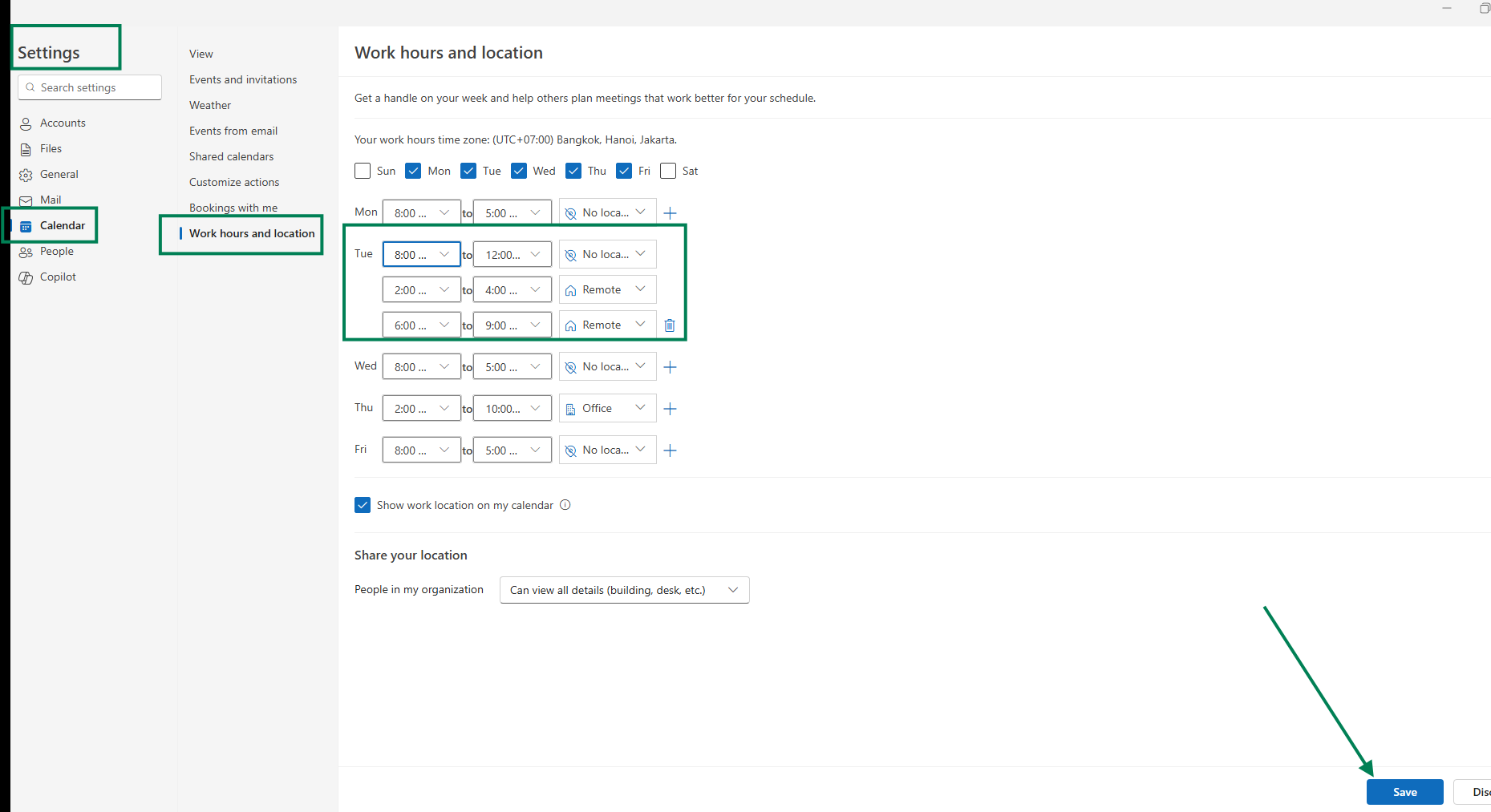Open Tuesday No location dropdown
The height and width of the screenshot is (812, 1491).
pos(608,254)
